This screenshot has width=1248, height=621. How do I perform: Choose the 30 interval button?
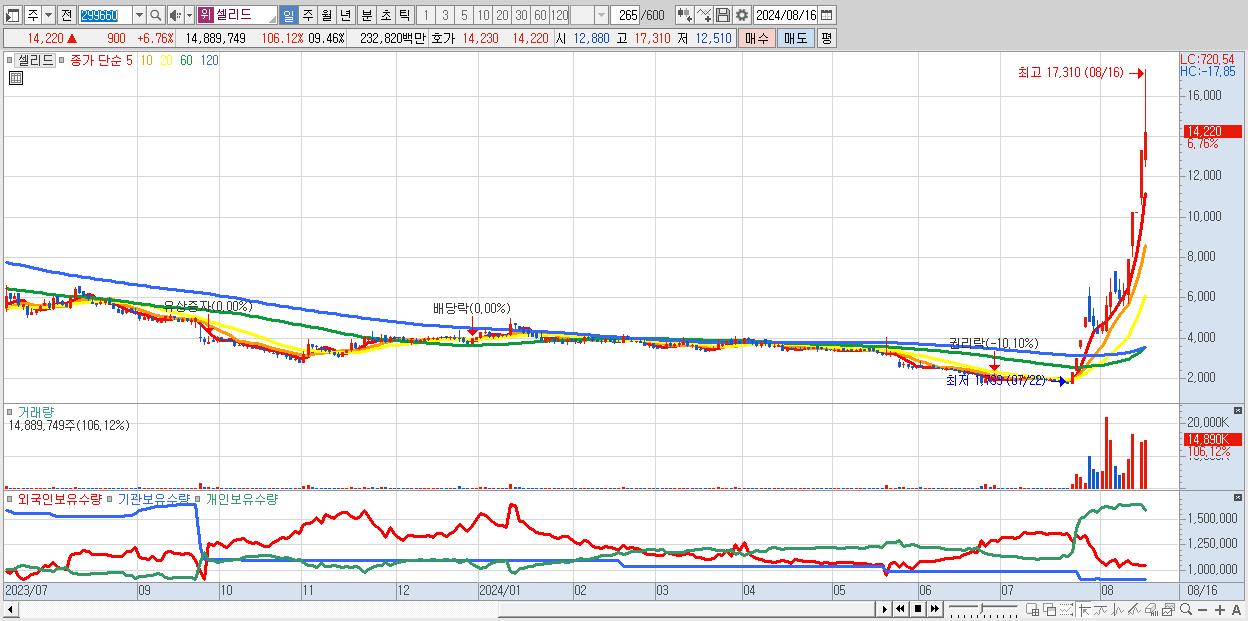[x=521, y=15]
